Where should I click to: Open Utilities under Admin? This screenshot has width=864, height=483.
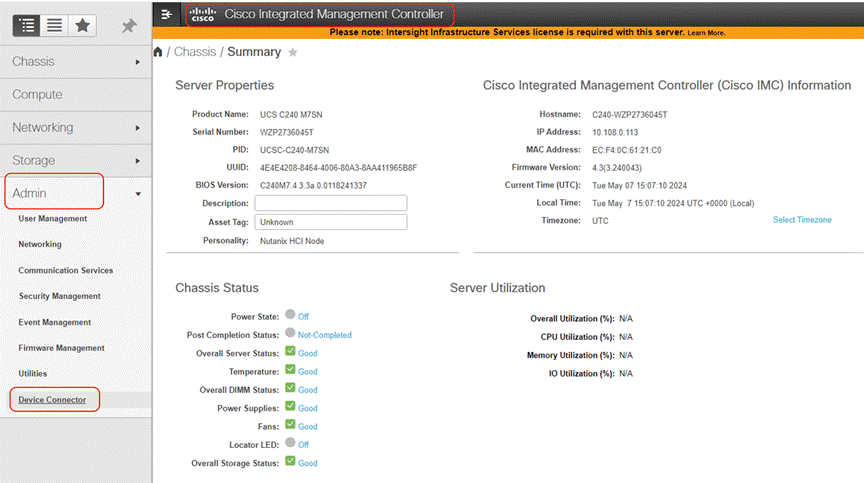pos(33,373)
